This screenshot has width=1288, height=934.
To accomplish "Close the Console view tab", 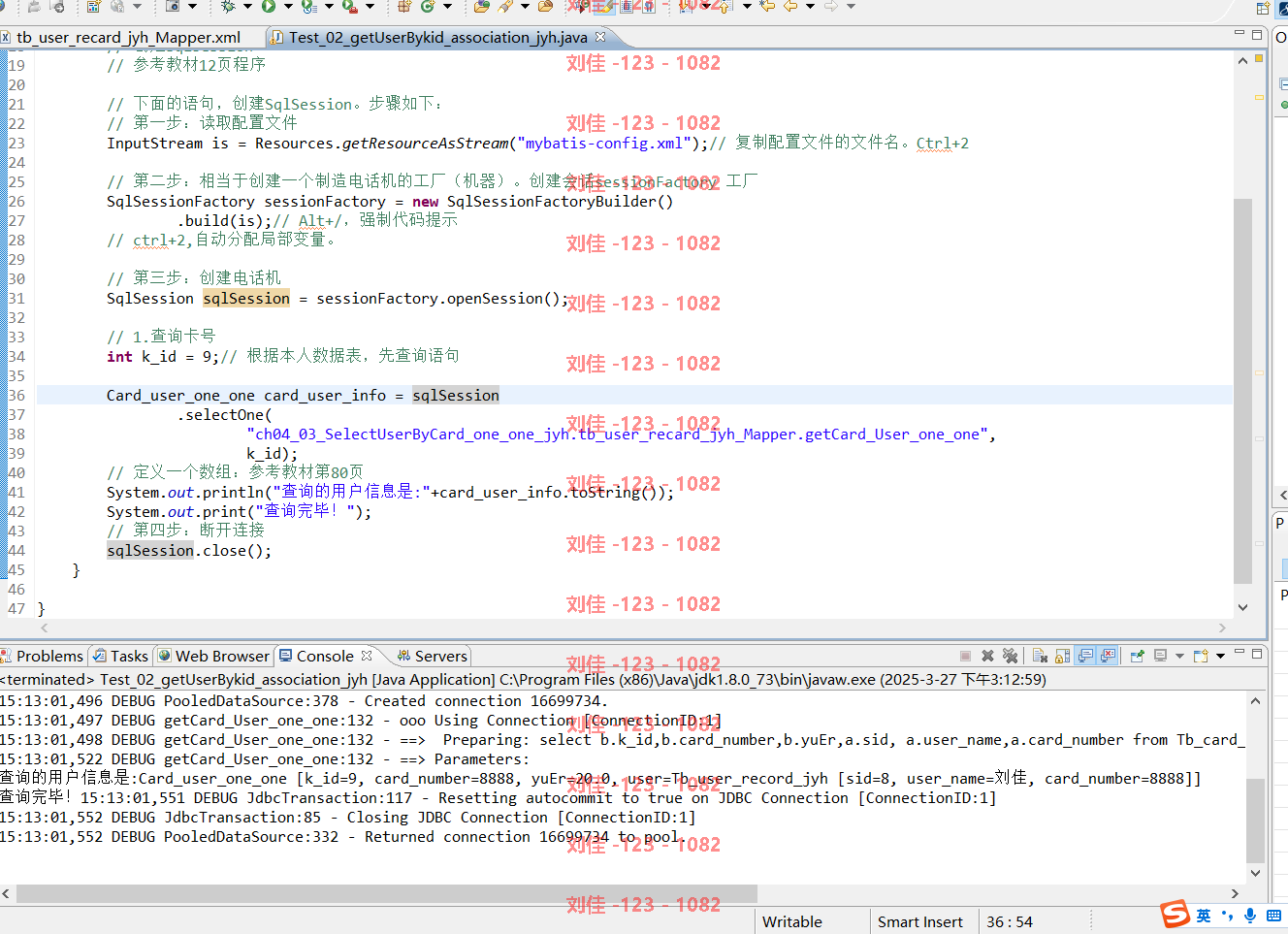I will click(x=367, y=656).
